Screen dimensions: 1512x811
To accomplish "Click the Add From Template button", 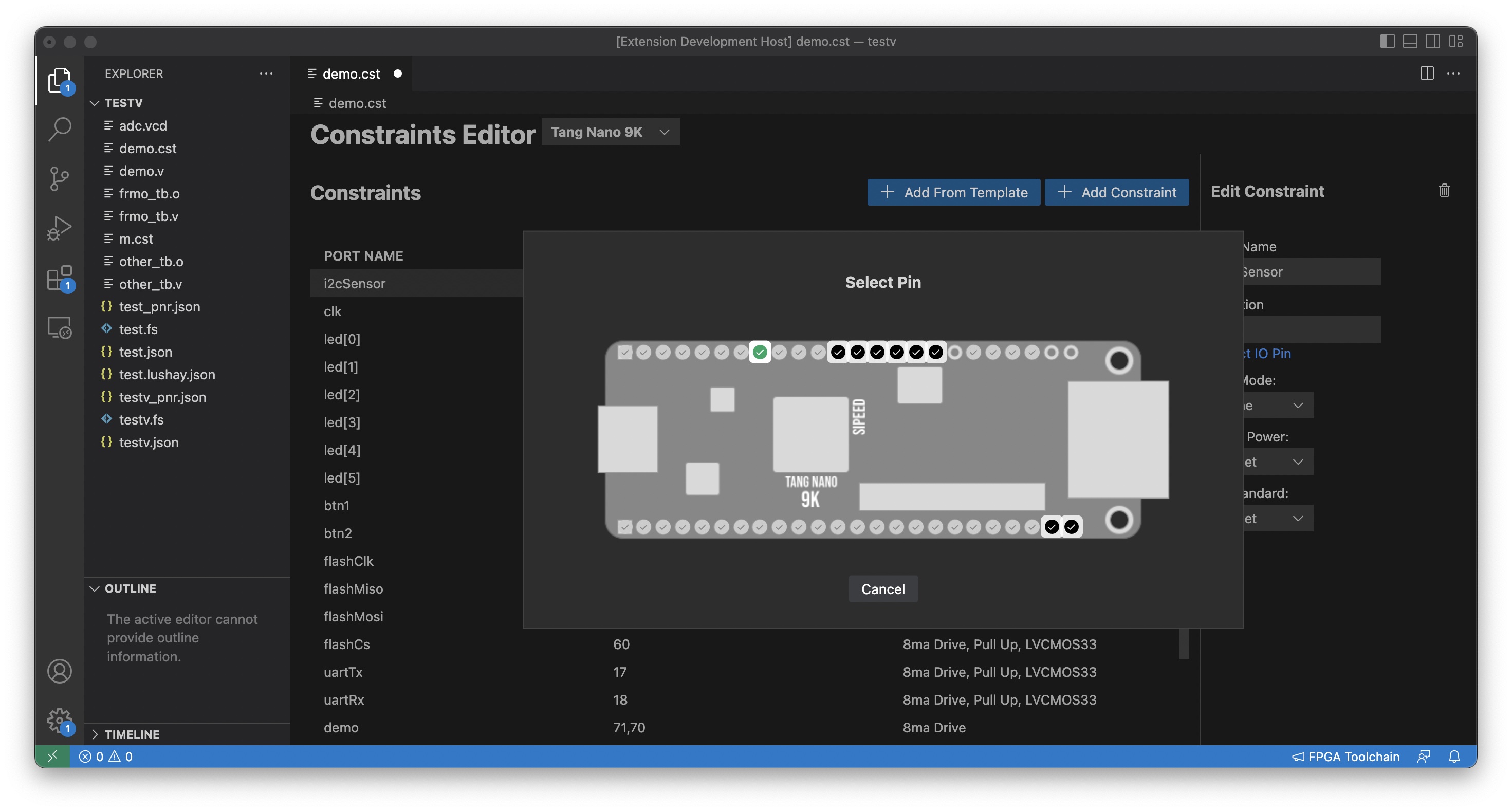I will point(953,193).
